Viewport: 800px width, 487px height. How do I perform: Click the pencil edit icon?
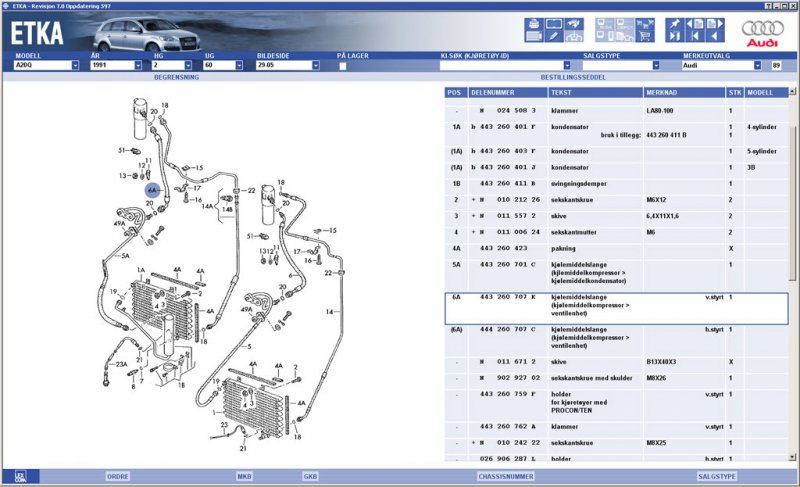tap(554, 37)
